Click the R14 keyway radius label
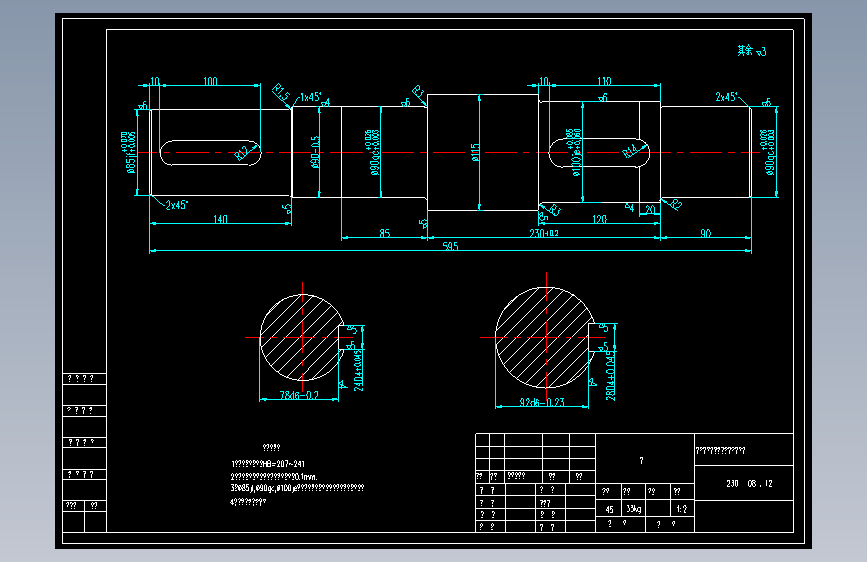Screen dimensions: 867x562 pyautogui.click(x=630, y=150)
